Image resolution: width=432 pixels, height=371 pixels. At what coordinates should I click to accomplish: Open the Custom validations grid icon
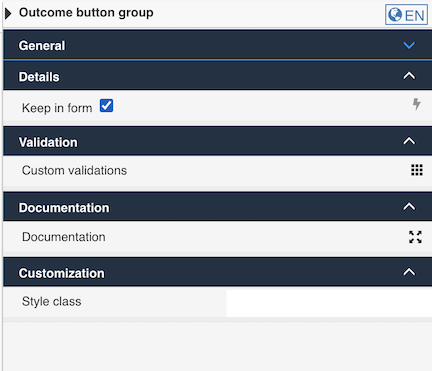point(417,170)
